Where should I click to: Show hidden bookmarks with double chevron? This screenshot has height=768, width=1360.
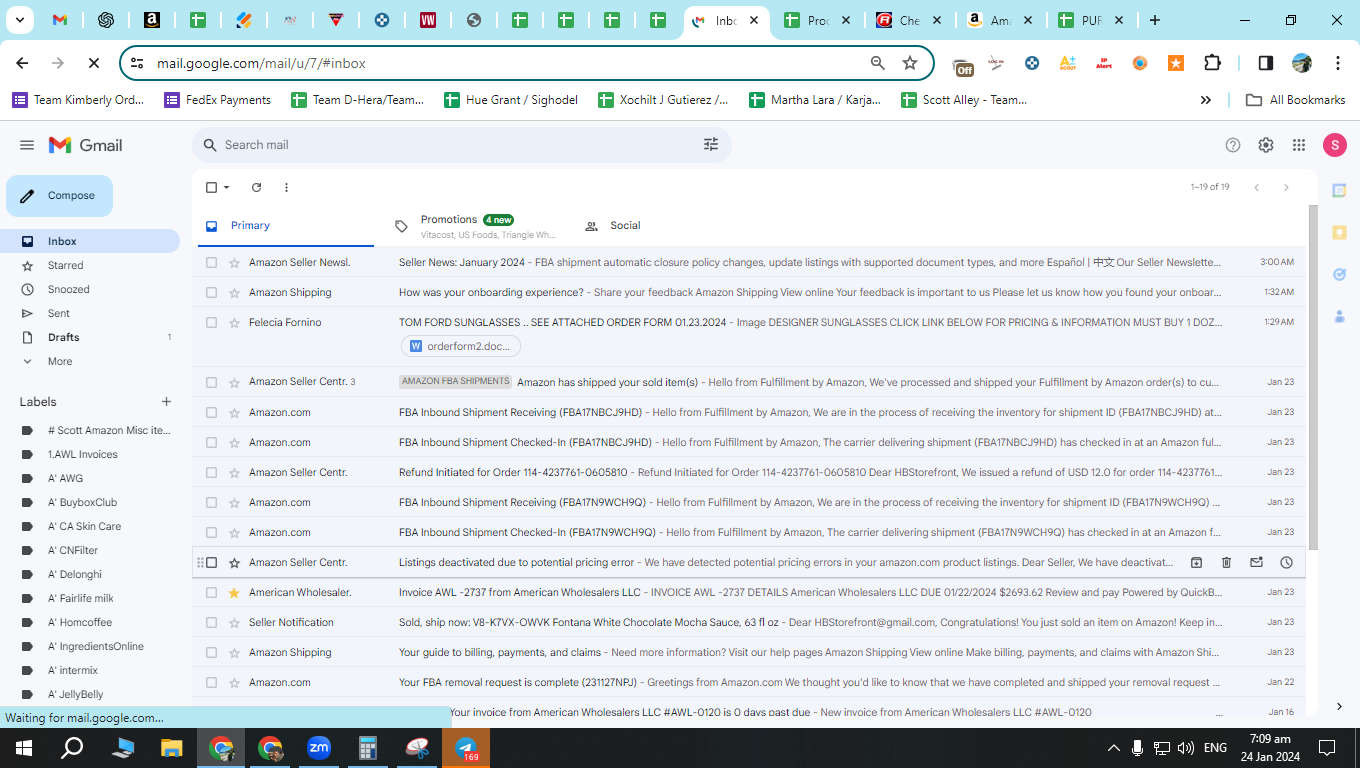[1206, 100]
